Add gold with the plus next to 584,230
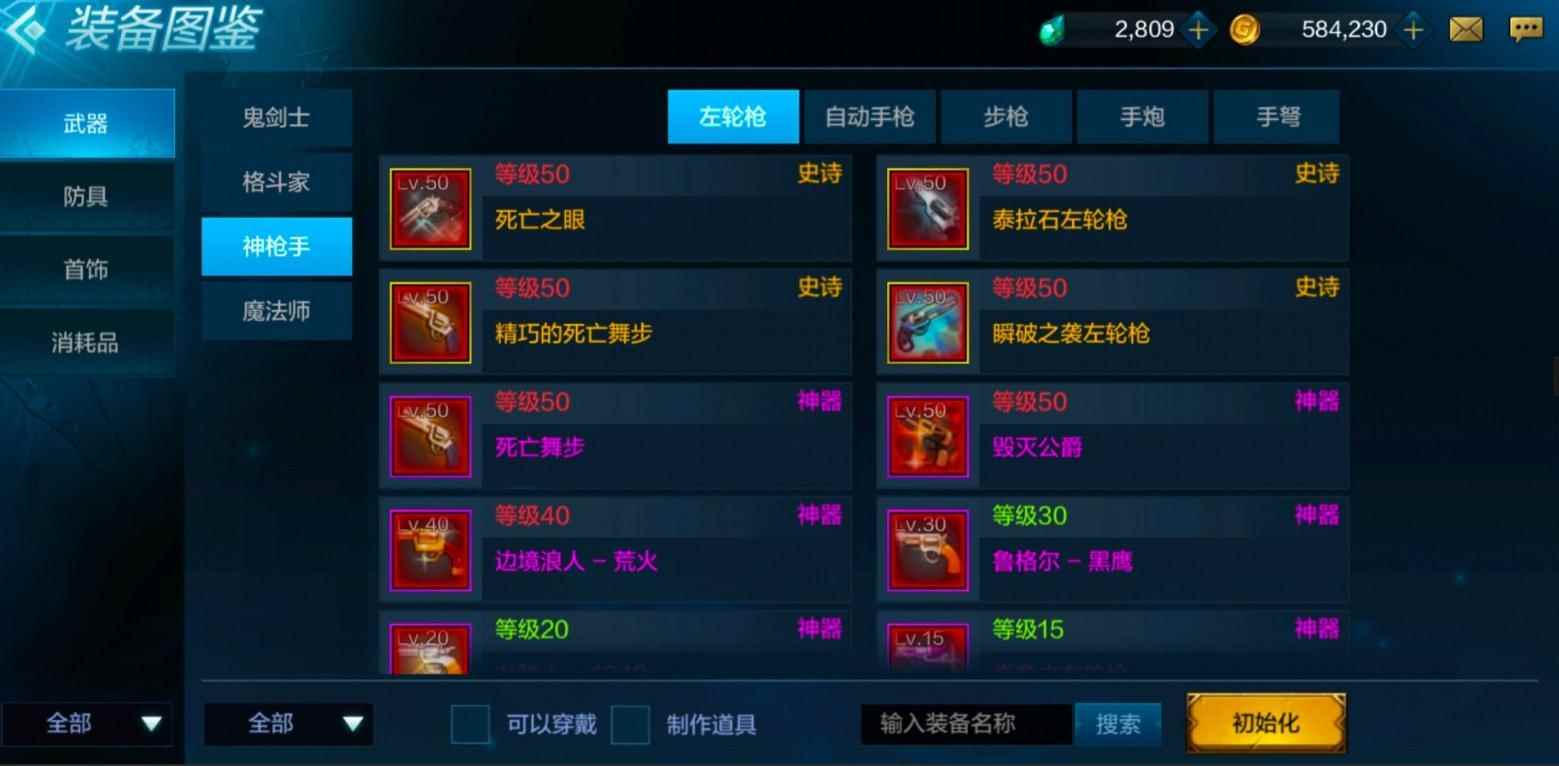Screen dimensions: 1559x766 click(1412, 30)
